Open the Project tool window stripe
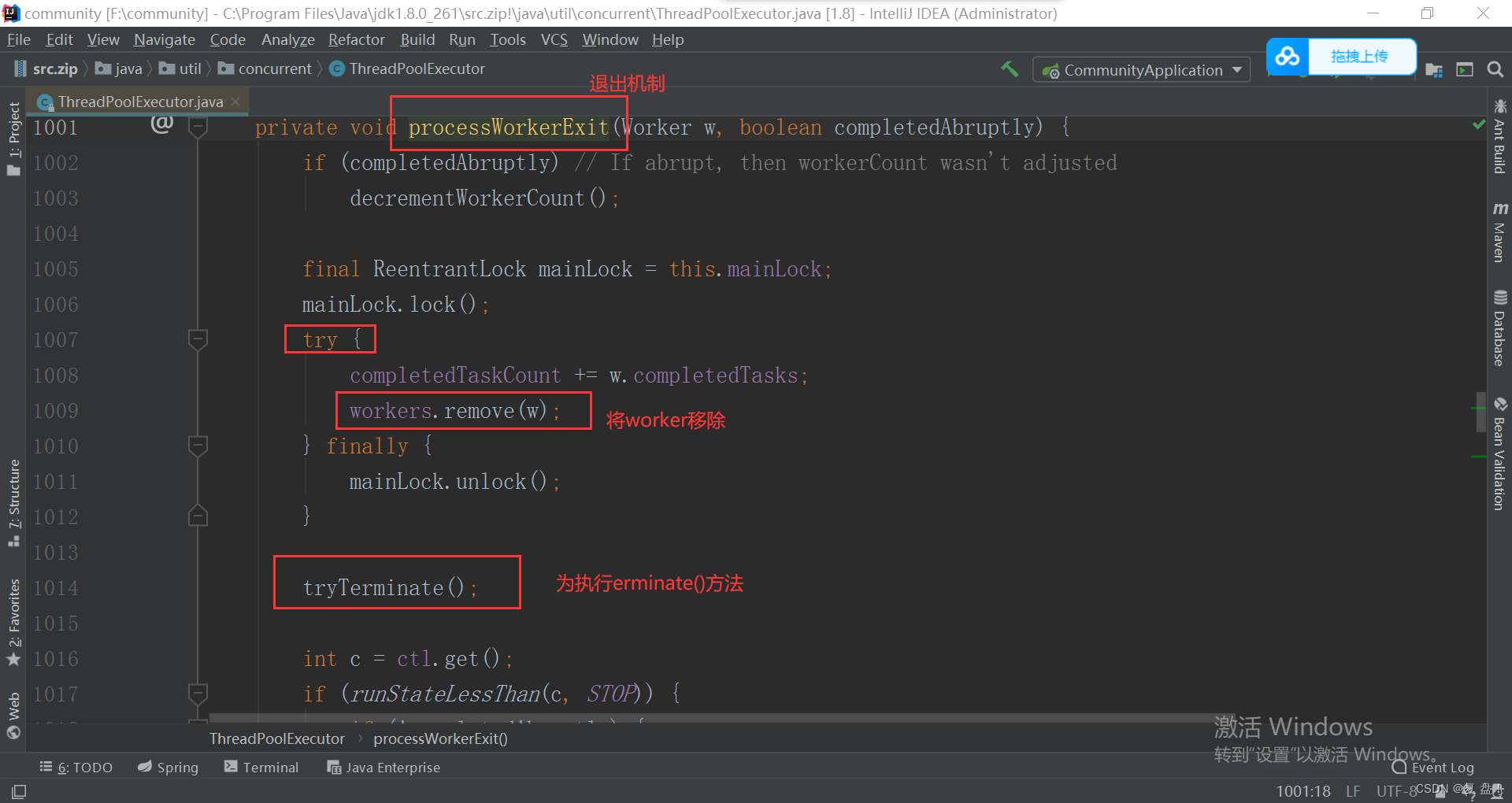 13,139
